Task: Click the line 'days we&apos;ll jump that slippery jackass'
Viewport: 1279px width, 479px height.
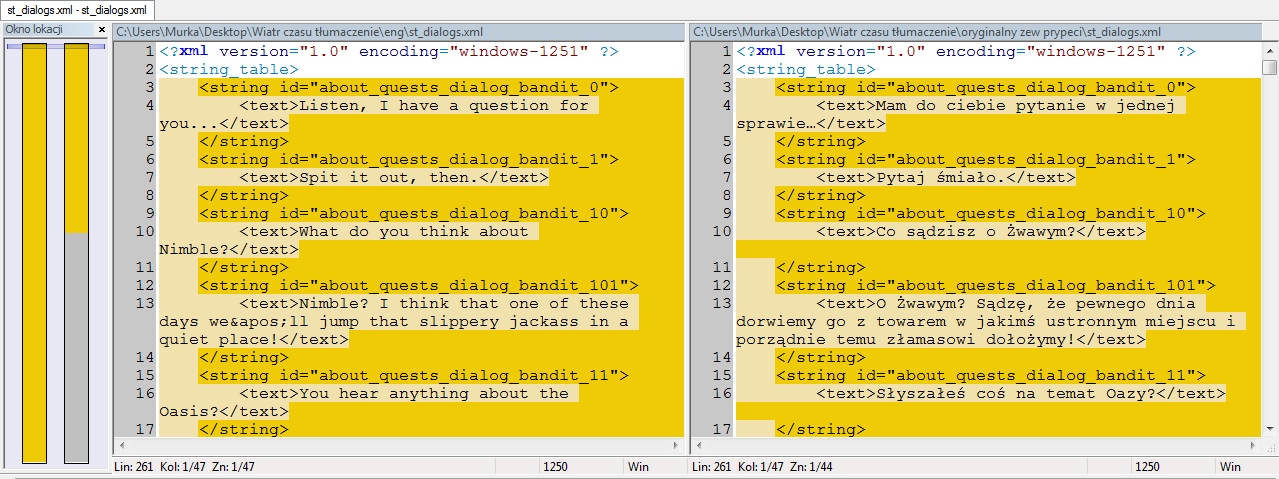Action: 398,321
